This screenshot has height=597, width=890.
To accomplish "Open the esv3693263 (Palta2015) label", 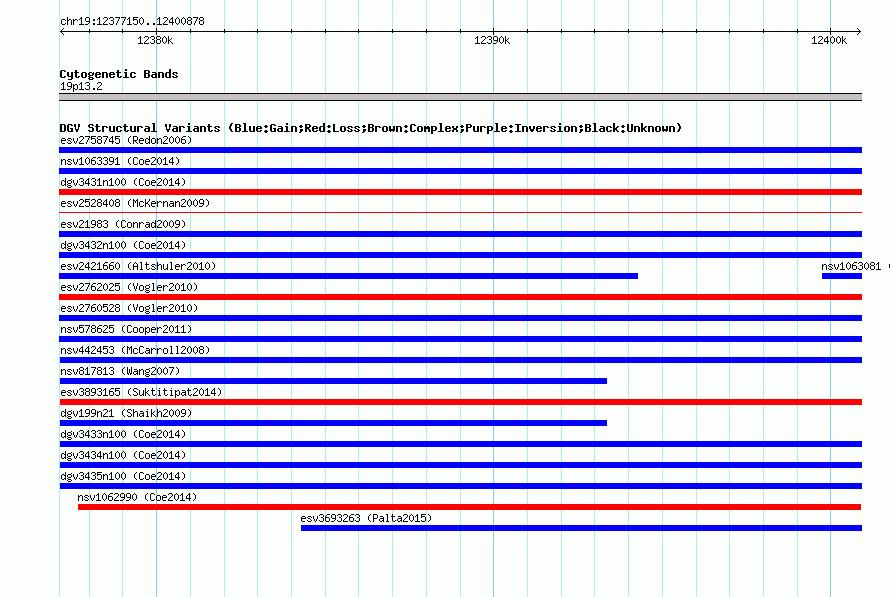I will click(x=366, y=518).
